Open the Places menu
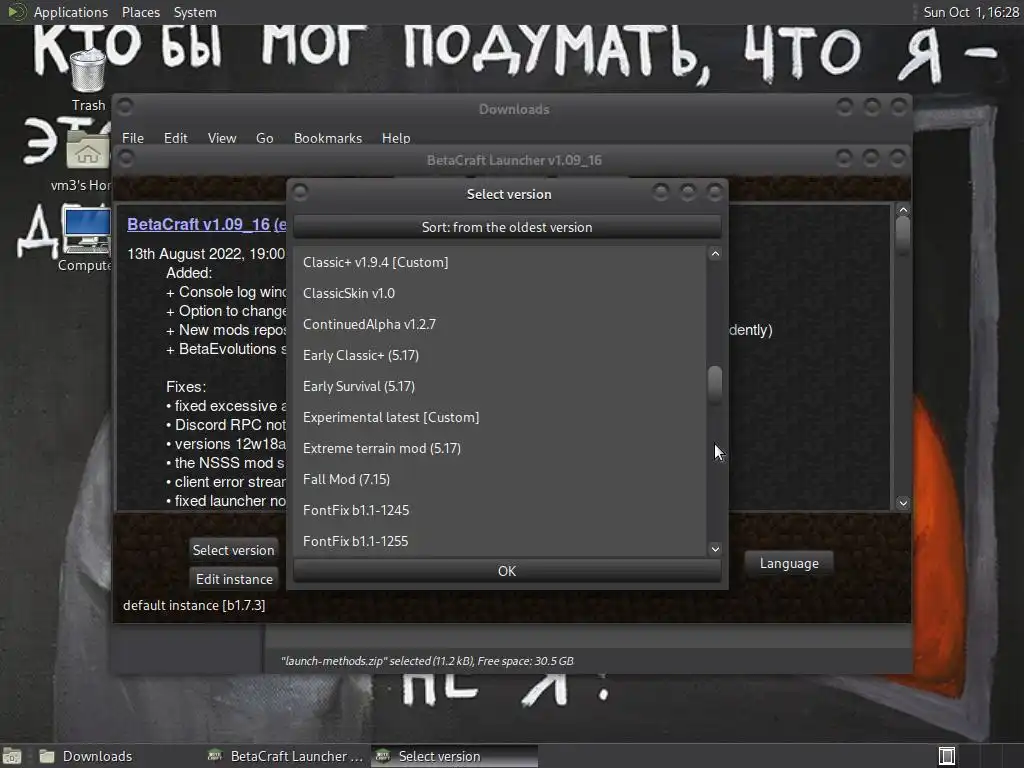Viewport: 1024px width, 768px height. tap(140, 12)
